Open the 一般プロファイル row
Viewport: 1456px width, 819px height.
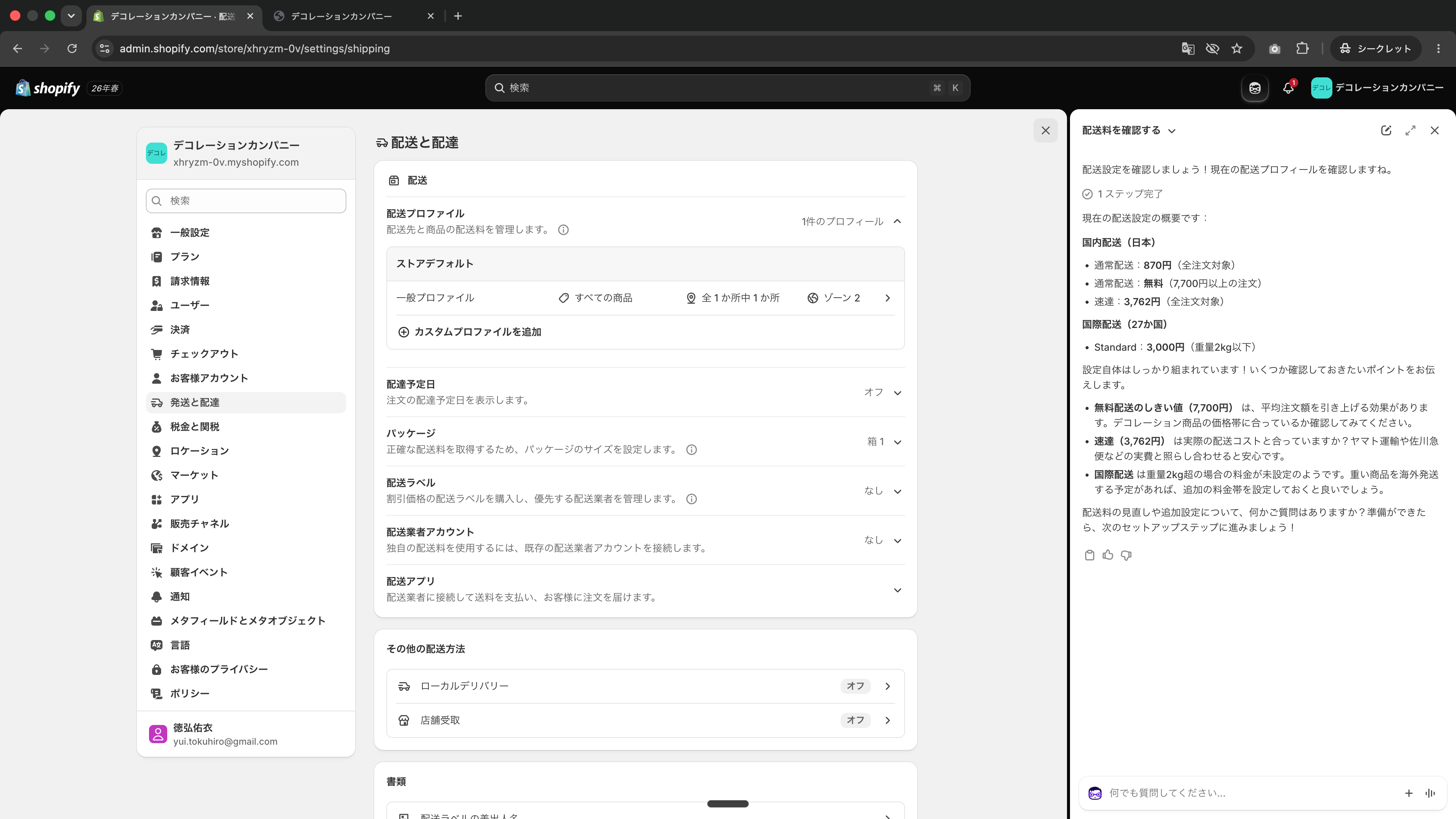tap(645, 298)
